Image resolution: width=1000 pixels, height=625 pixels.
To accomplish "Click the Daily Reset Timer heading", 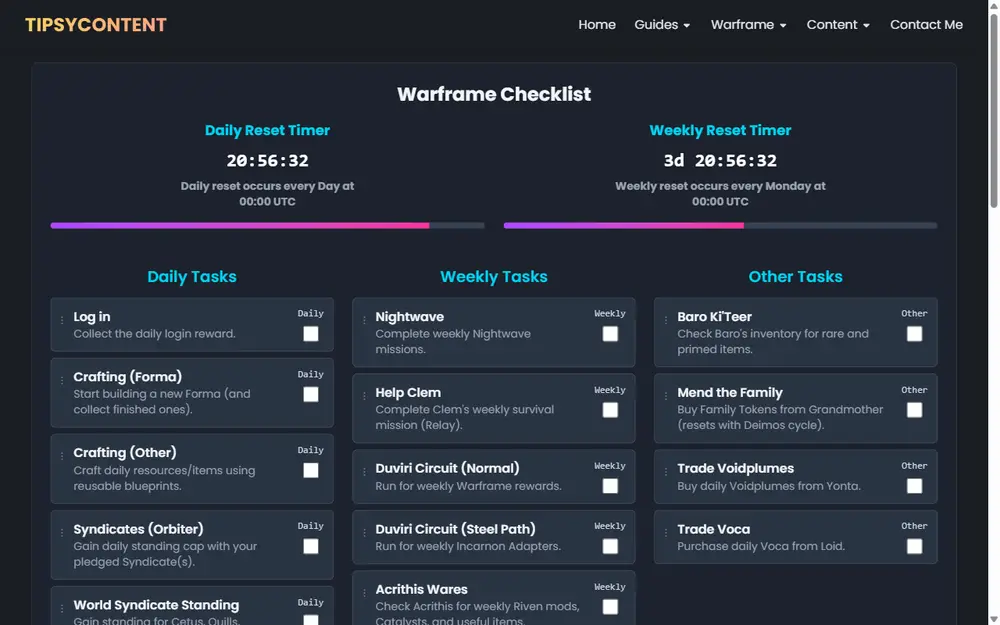I will tap(267, 130).
